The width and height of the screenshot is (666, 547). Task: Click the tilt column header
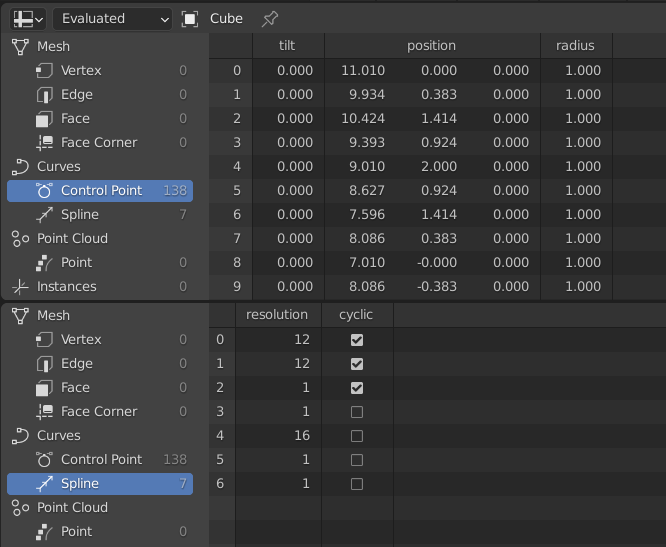point(288,45)
